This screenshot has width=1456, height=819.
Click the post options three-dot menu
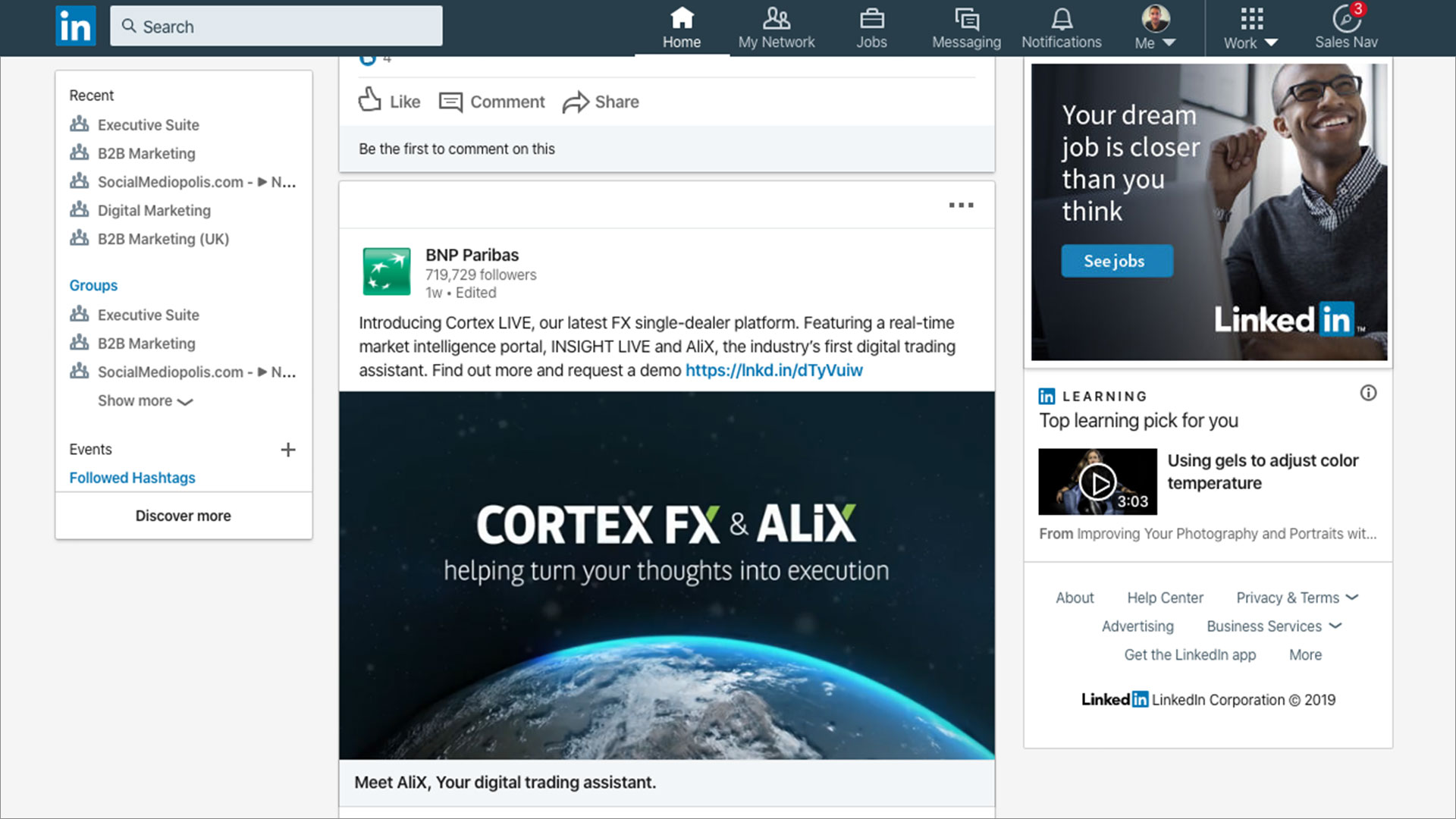[x=961, y=205]
